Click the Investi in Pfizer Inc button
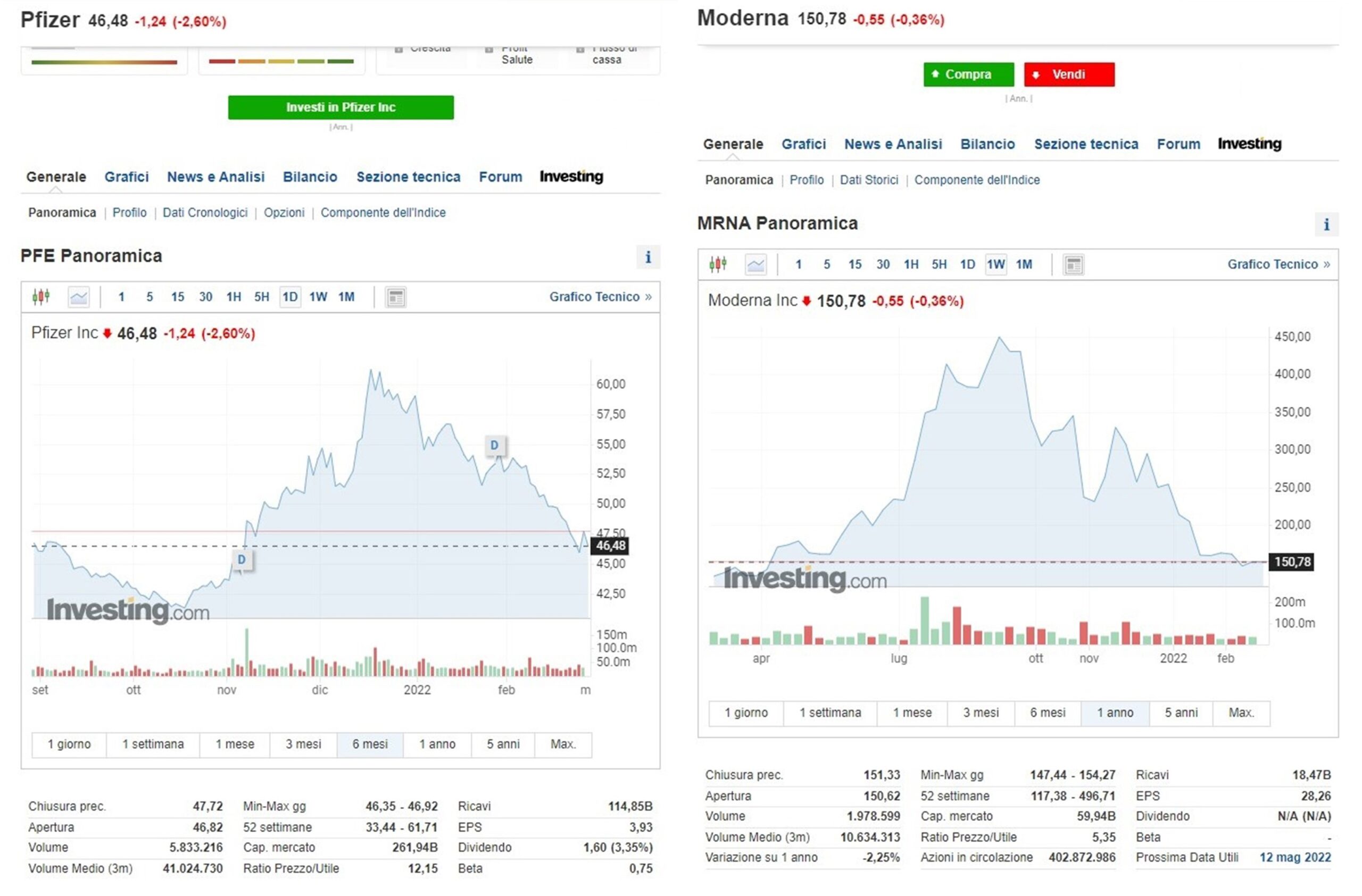The height and width of the screenshot is (896, 1362). pyautogui.click(x=340, y=107)
